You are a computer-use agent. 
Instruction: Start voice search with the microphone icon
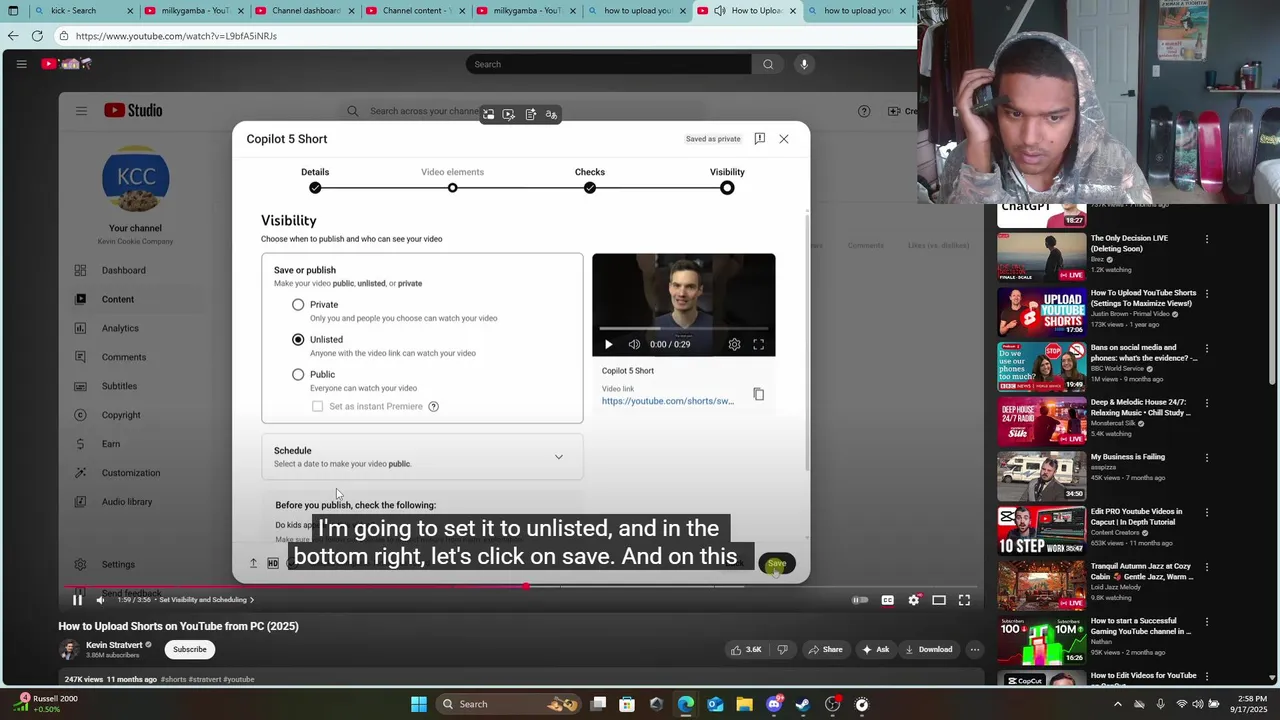[x=804, y=64]
